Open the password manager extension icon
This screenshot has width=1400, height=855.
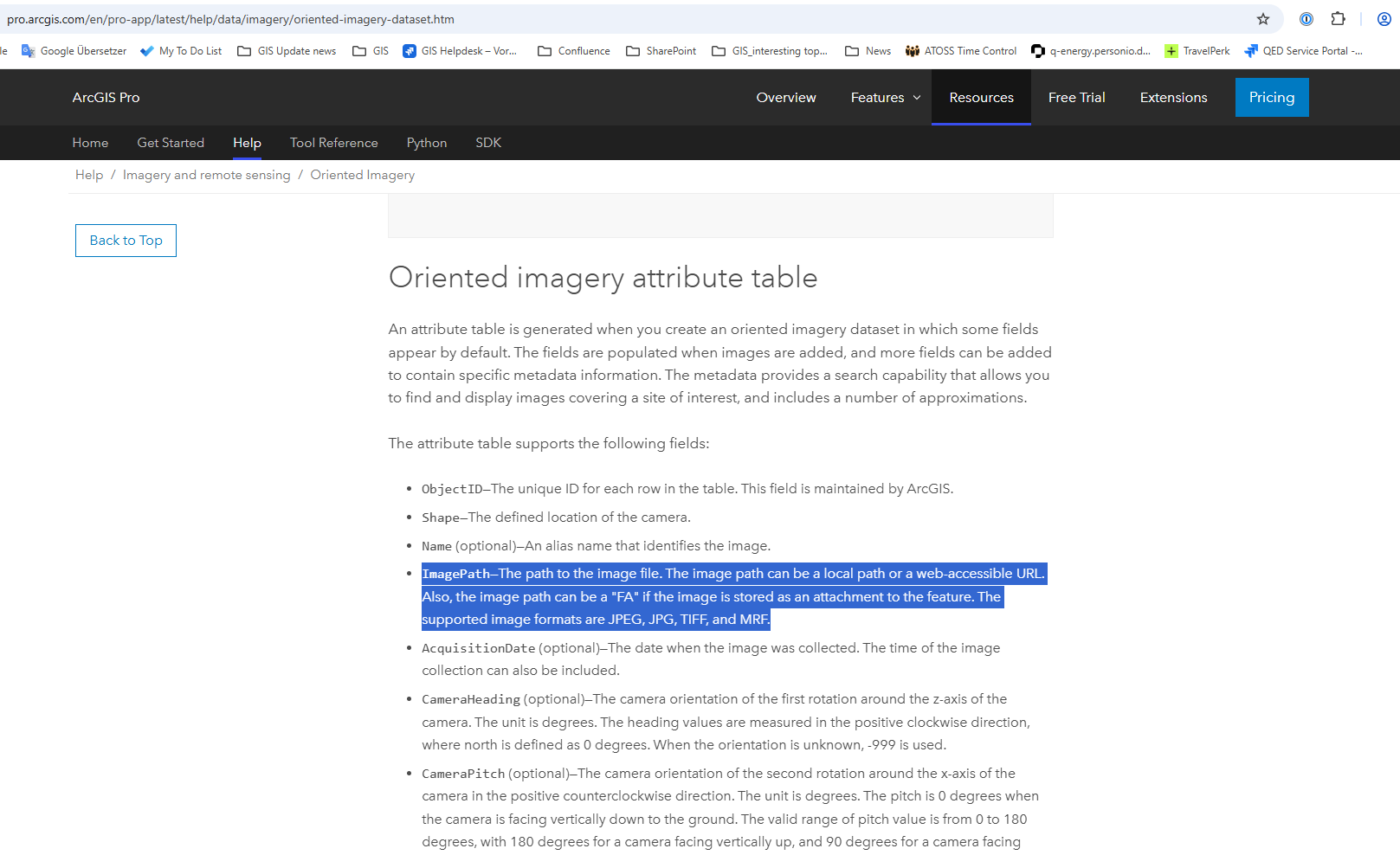tap(1306, 19)
